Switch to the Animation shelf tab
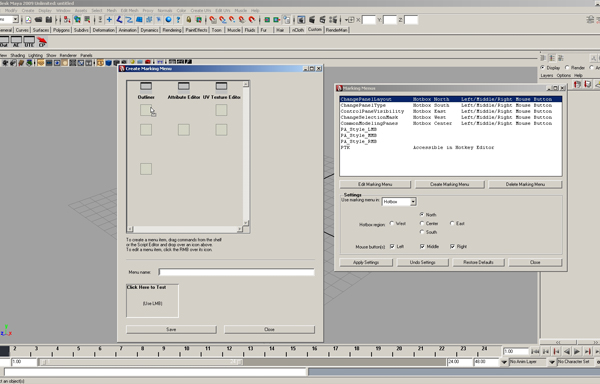This screenshot has width=600, height=384. (127, 30)
